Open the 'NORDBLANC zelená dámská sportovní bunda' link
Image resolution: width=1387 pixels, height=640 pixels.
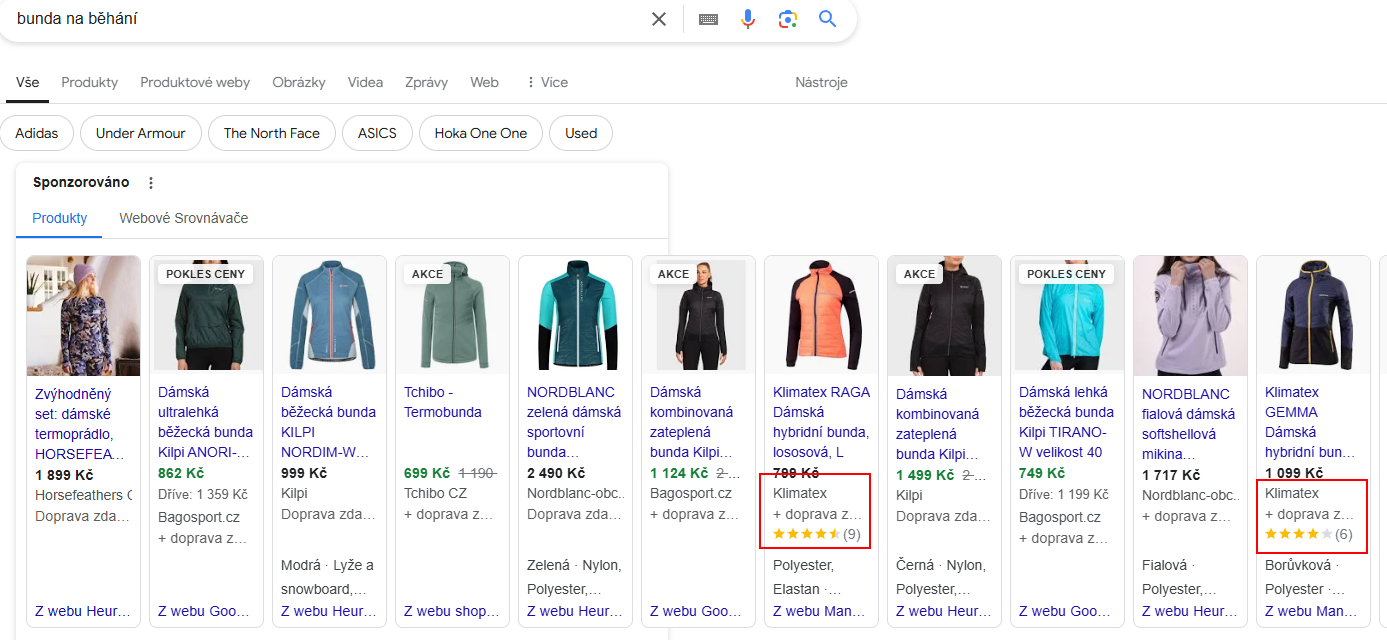click(574, 422)
